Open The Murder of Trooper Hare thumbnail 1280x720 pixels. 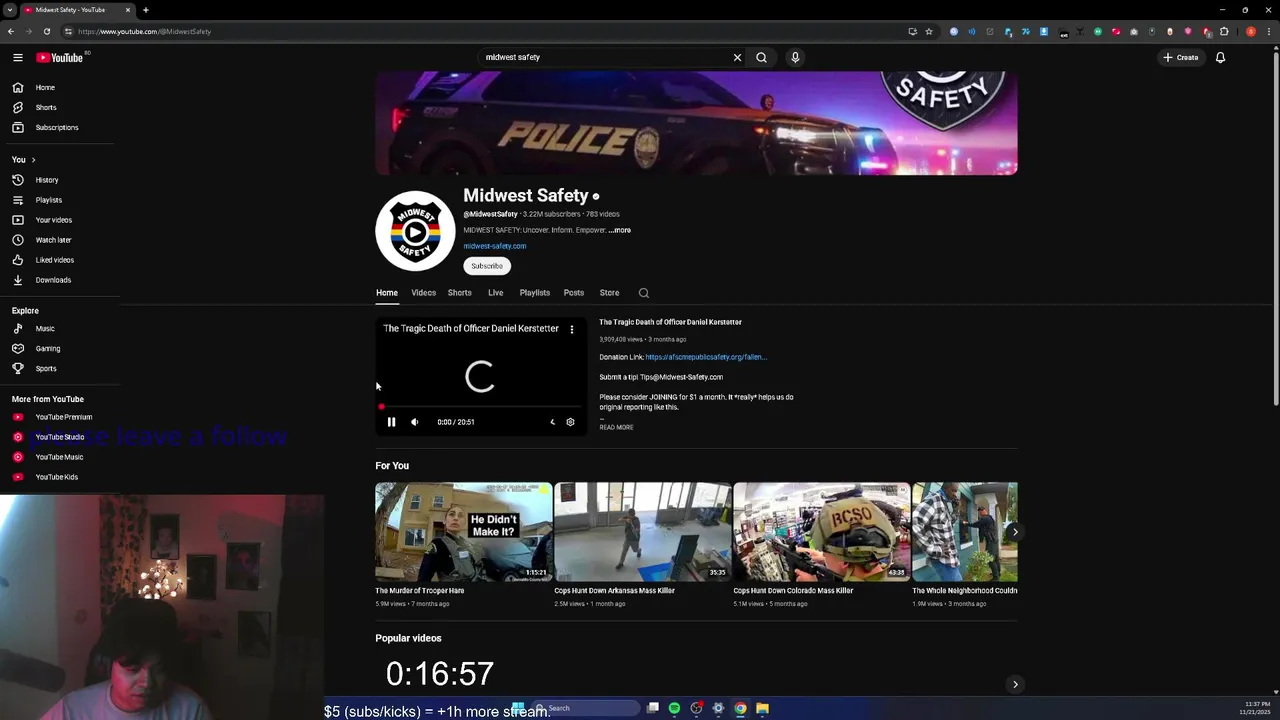point(463,532)
